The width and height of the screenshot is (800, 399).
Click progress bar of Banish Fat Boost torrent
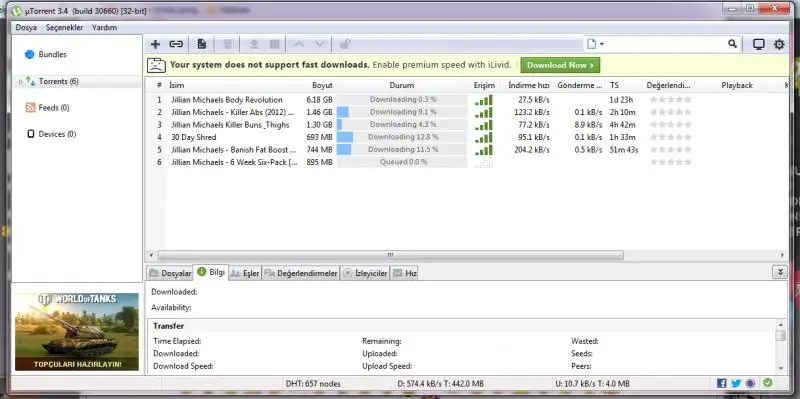click(x=402, y=149)
